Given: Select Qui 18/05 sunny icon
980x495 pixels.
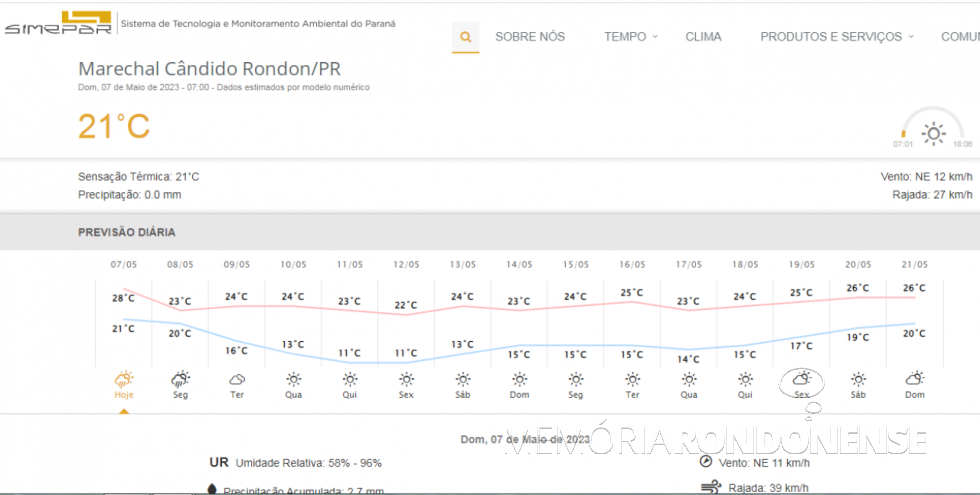Looking at the screenshot, I should 745,379.
